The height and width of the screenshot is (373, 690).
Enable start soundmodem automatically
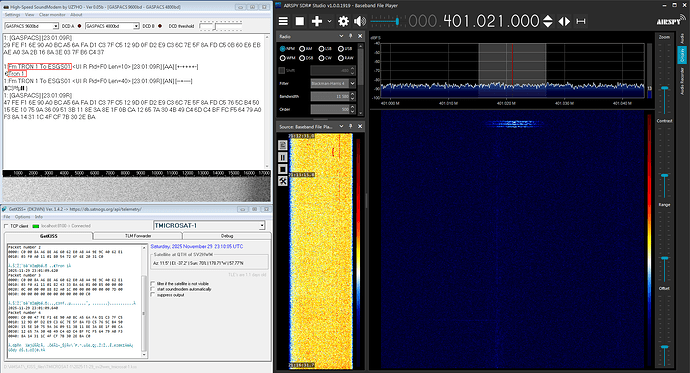click(153, 289)
